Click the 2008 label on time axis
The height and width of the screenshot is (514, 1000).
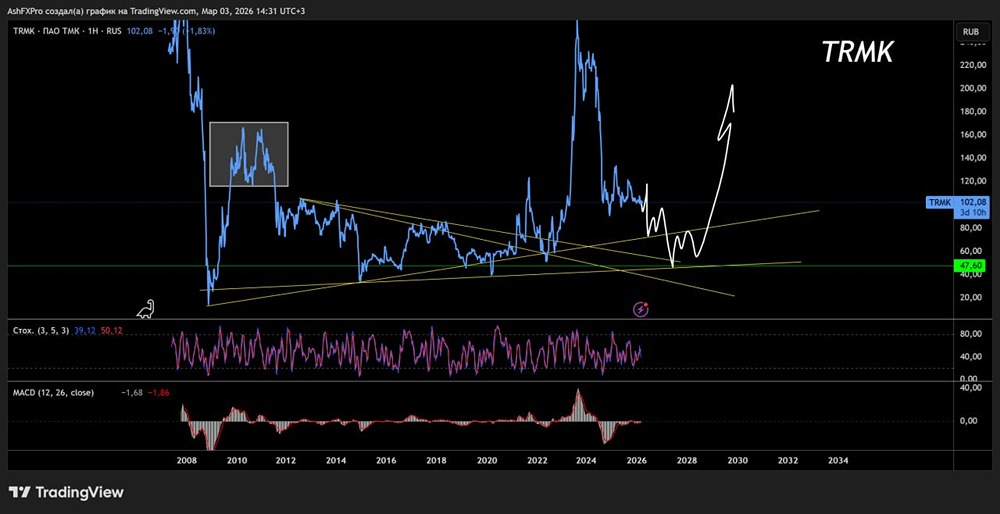[x=186, y=460]
